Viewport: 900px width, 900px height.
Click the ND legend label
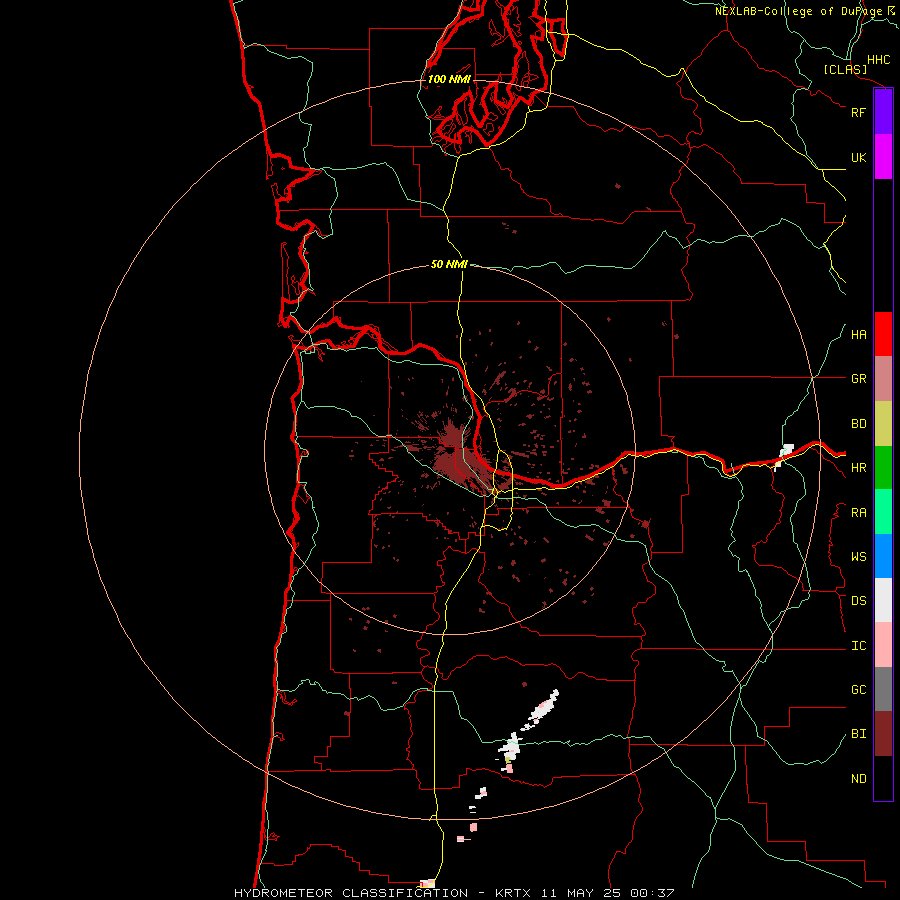point(859,779)
